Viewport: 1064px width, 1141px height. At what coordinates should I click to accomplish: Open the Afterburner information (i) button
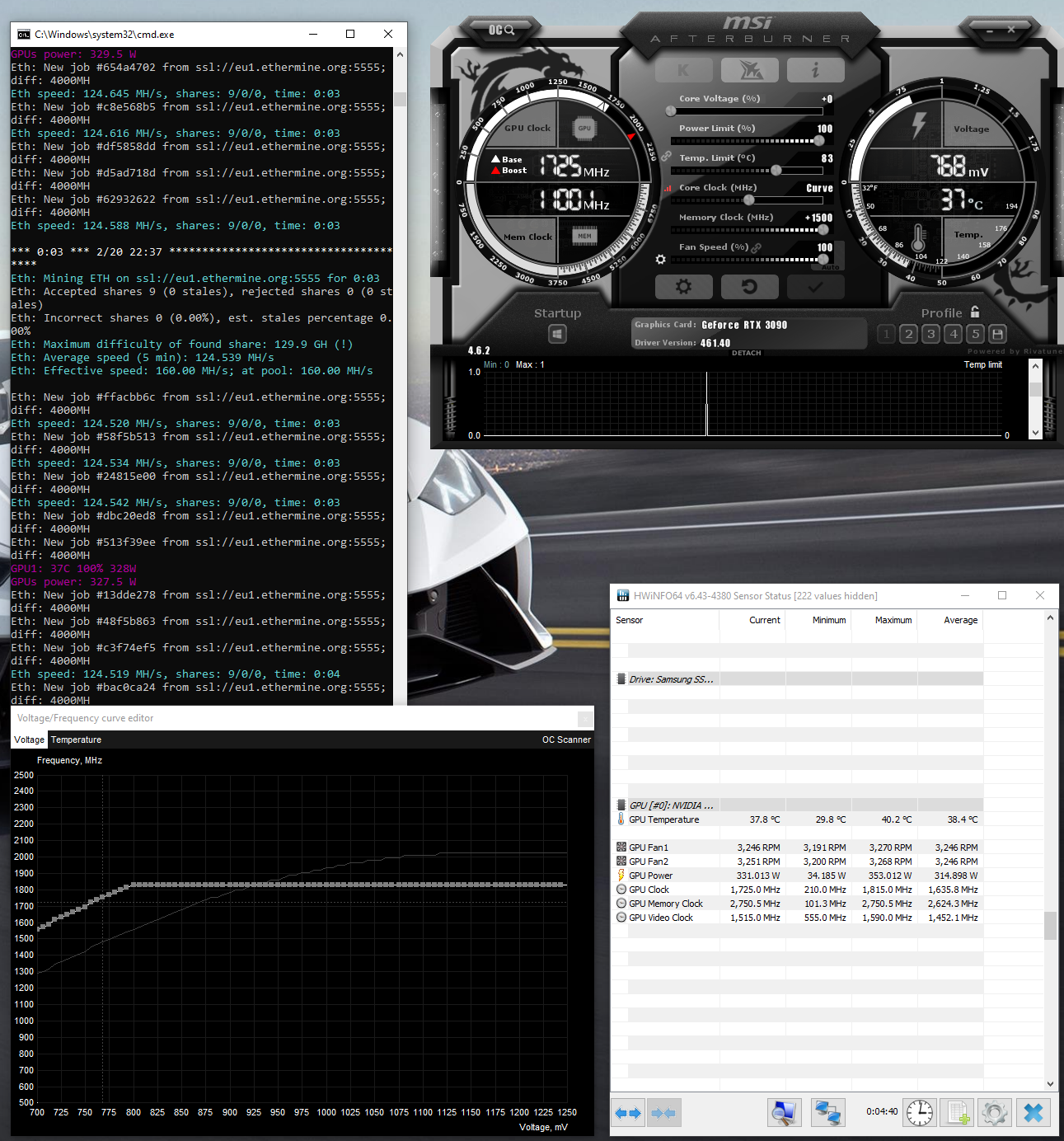click(815, 70)
